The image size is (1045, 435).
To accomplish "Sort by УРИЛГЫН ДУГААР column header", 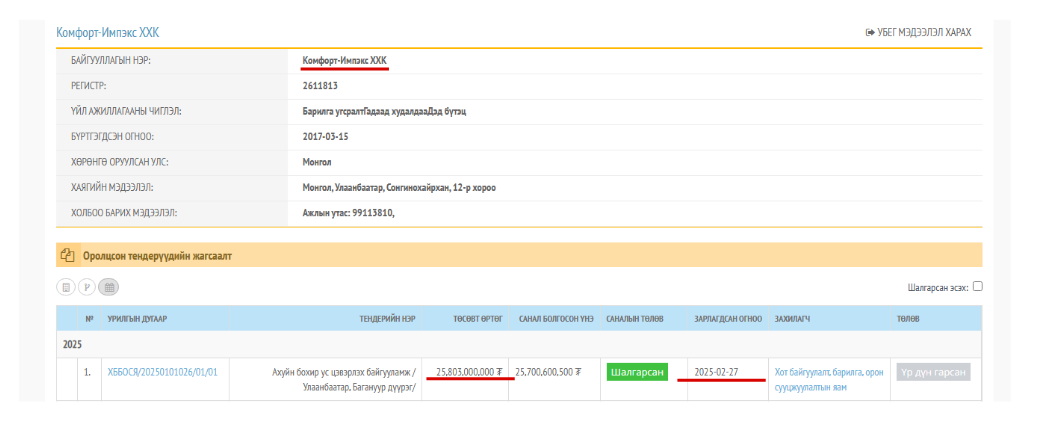I will [137, 319].
